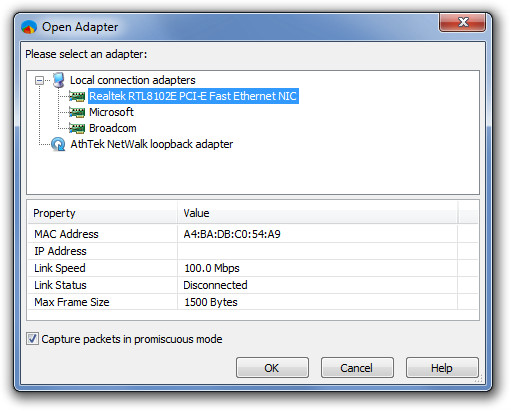Uncheck Capture packets in promiscuous mode
This screenshot has width=511, height=411.
(x=32, y=339)
